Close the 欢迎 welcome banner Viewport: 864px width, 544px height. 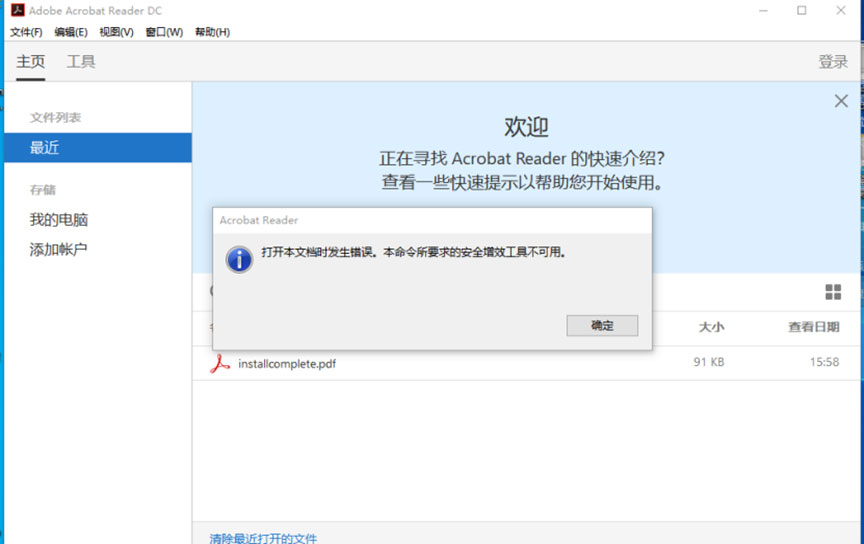pos(841,101)
